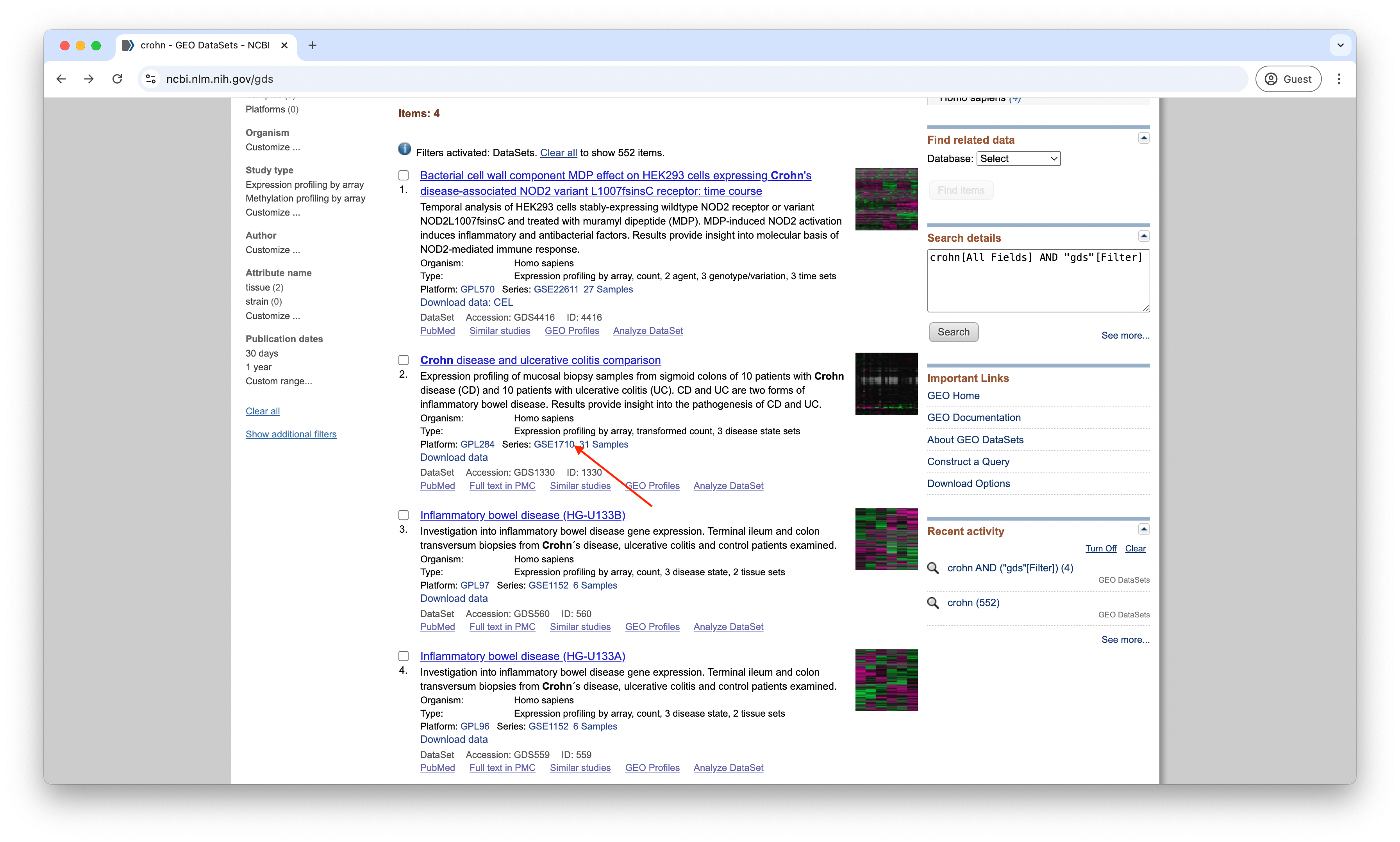Filter publication dates to 30 days
The image size is (1400, 842).
[x=262, y=353]
